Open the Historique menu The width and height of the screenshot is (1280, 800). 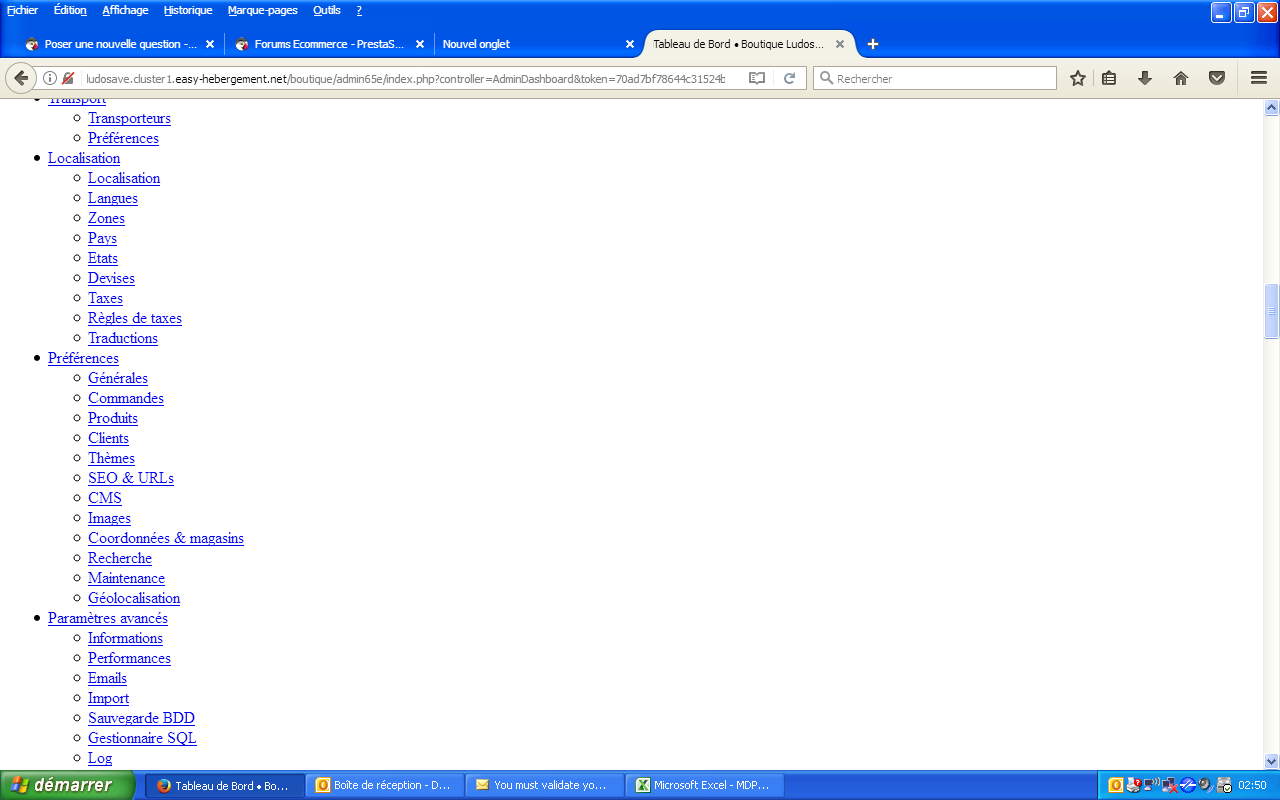click(188, 10)
